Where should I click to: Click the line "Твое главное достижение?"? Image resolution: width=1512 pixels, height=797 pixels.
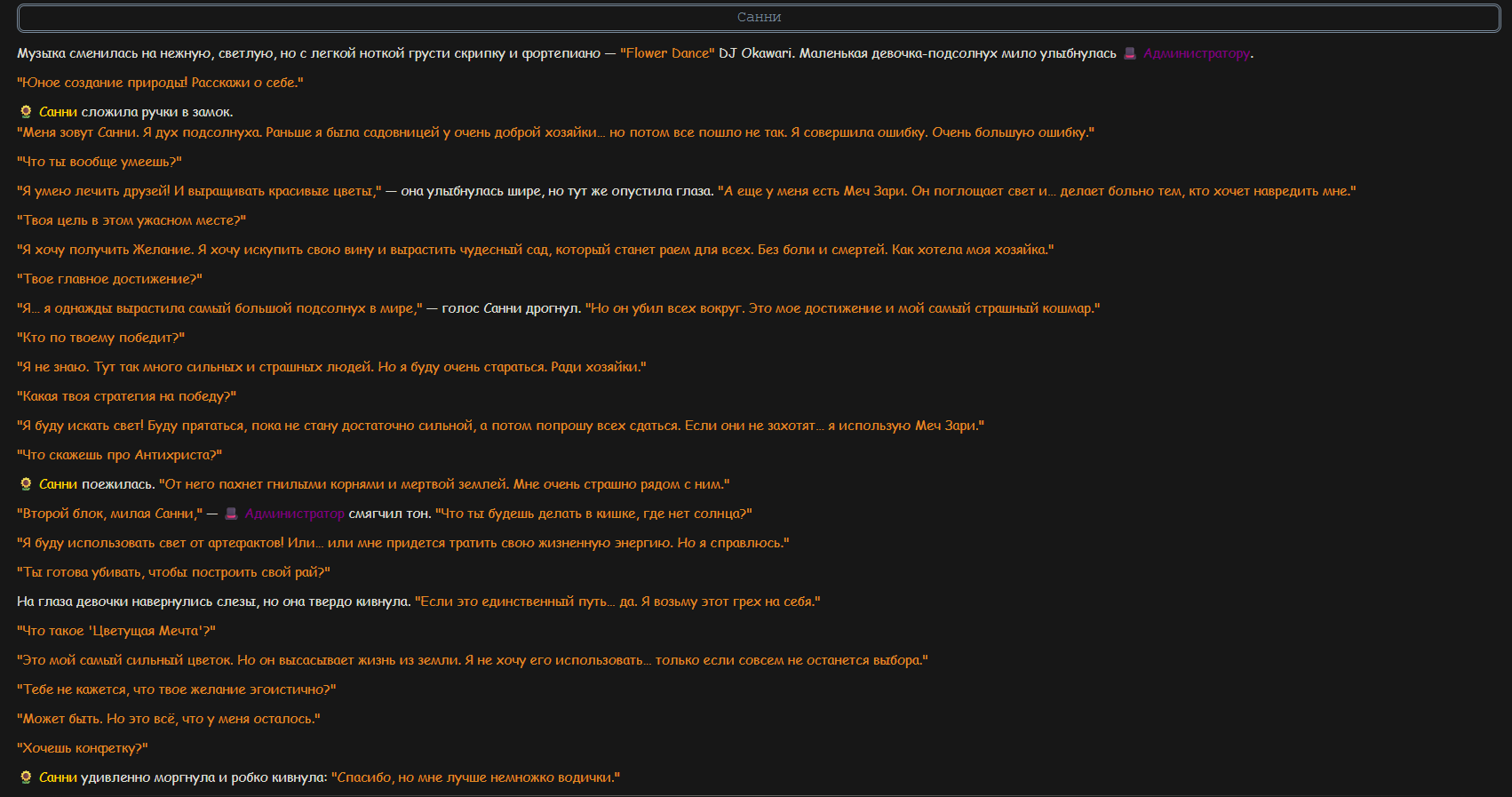[x=110, y=279]
